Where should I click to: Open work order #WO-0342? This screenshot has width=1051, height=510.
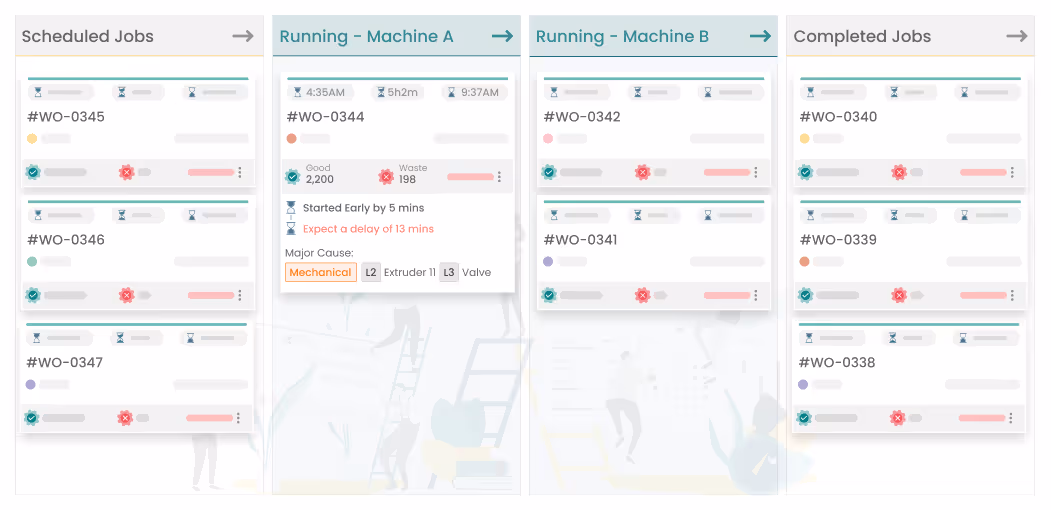point(582,117)
